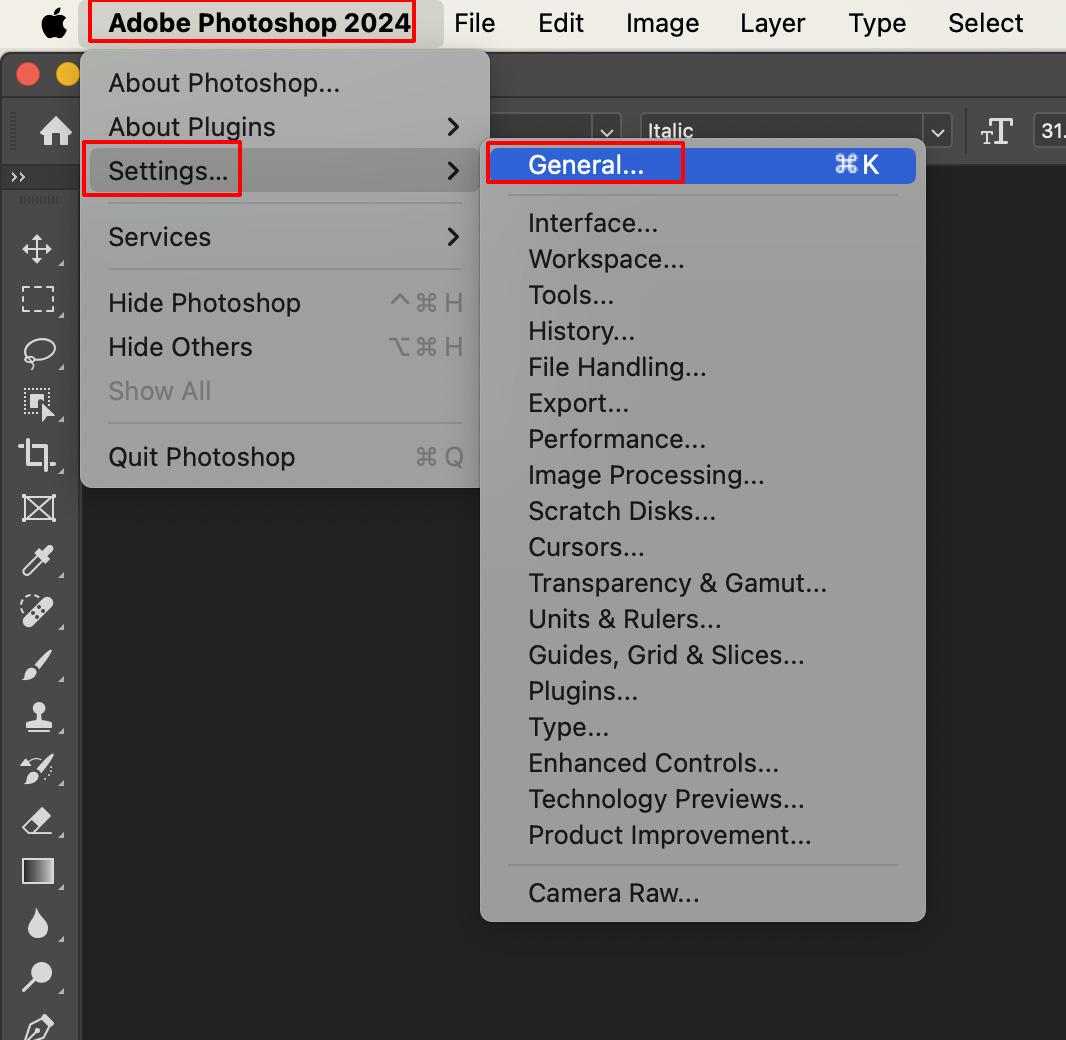Open the Type menu

[x=877, y=23]
